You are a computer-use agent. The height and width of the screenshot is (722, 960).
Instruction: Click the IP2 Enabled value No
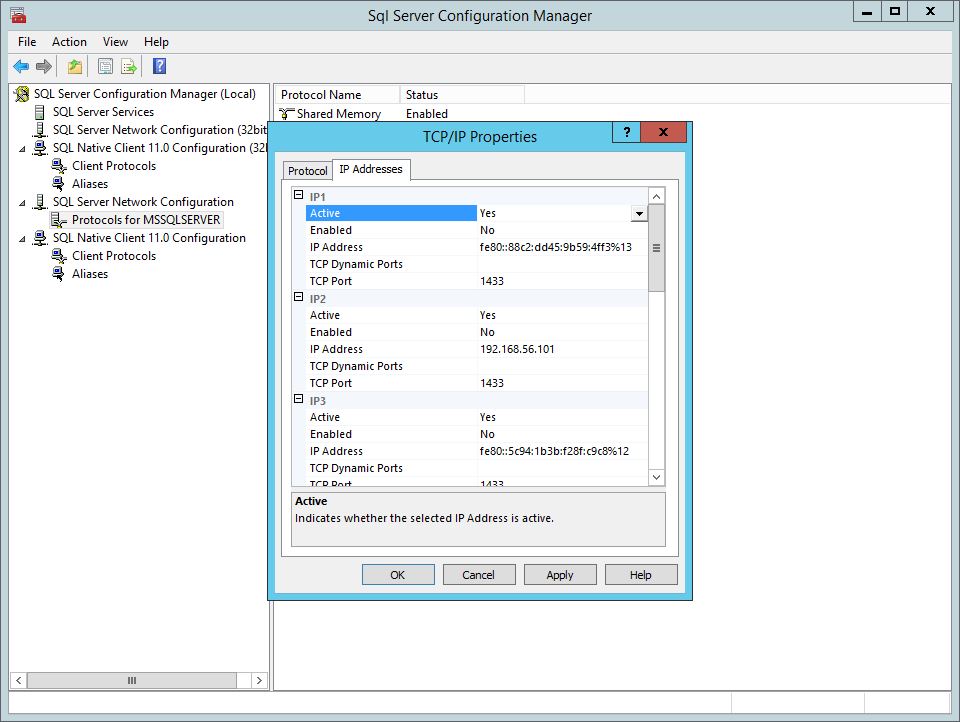(x=562, y=332)
